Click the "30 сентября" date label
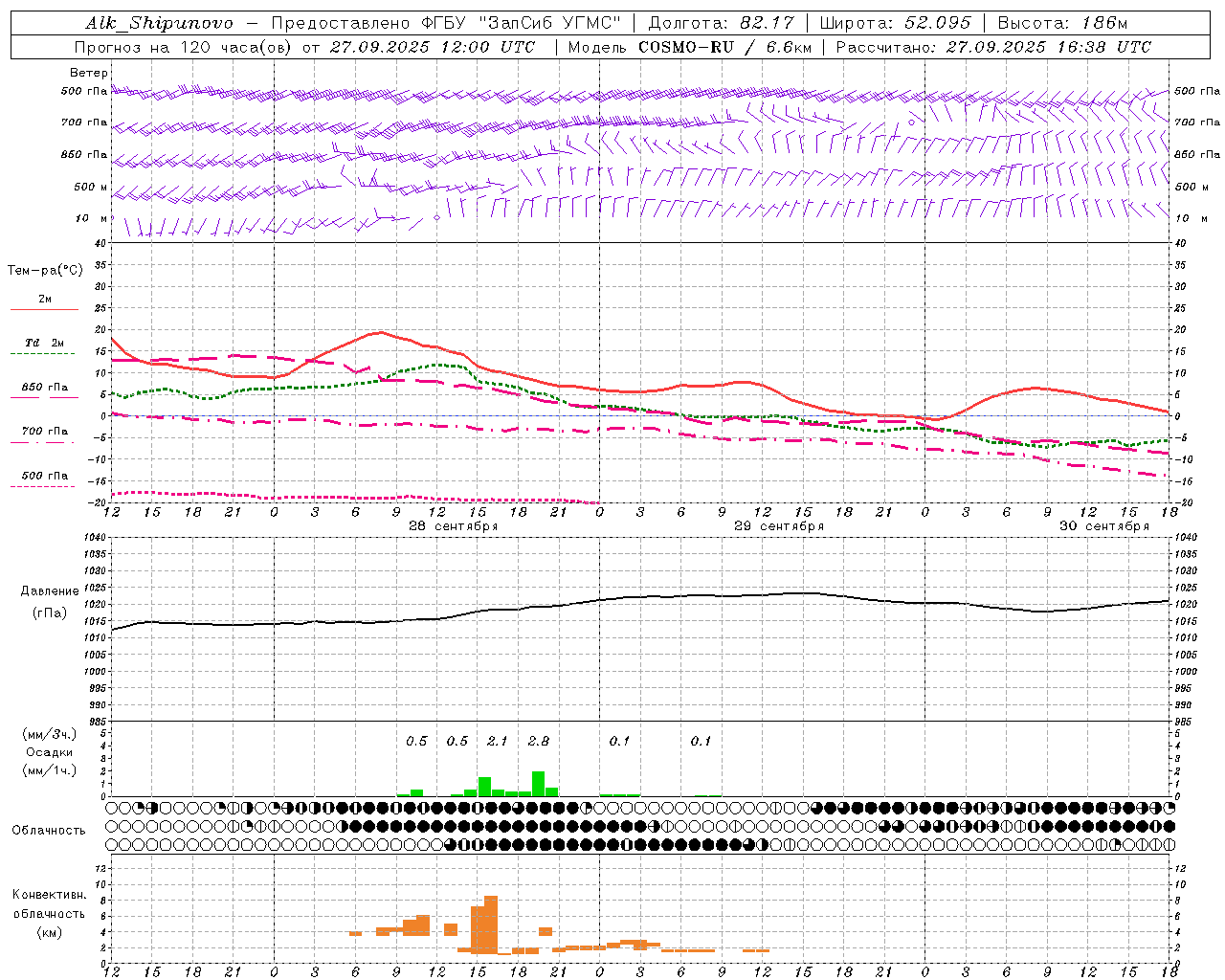Viewport: 1225px width, 980px height. click(x=1104, y=526)
